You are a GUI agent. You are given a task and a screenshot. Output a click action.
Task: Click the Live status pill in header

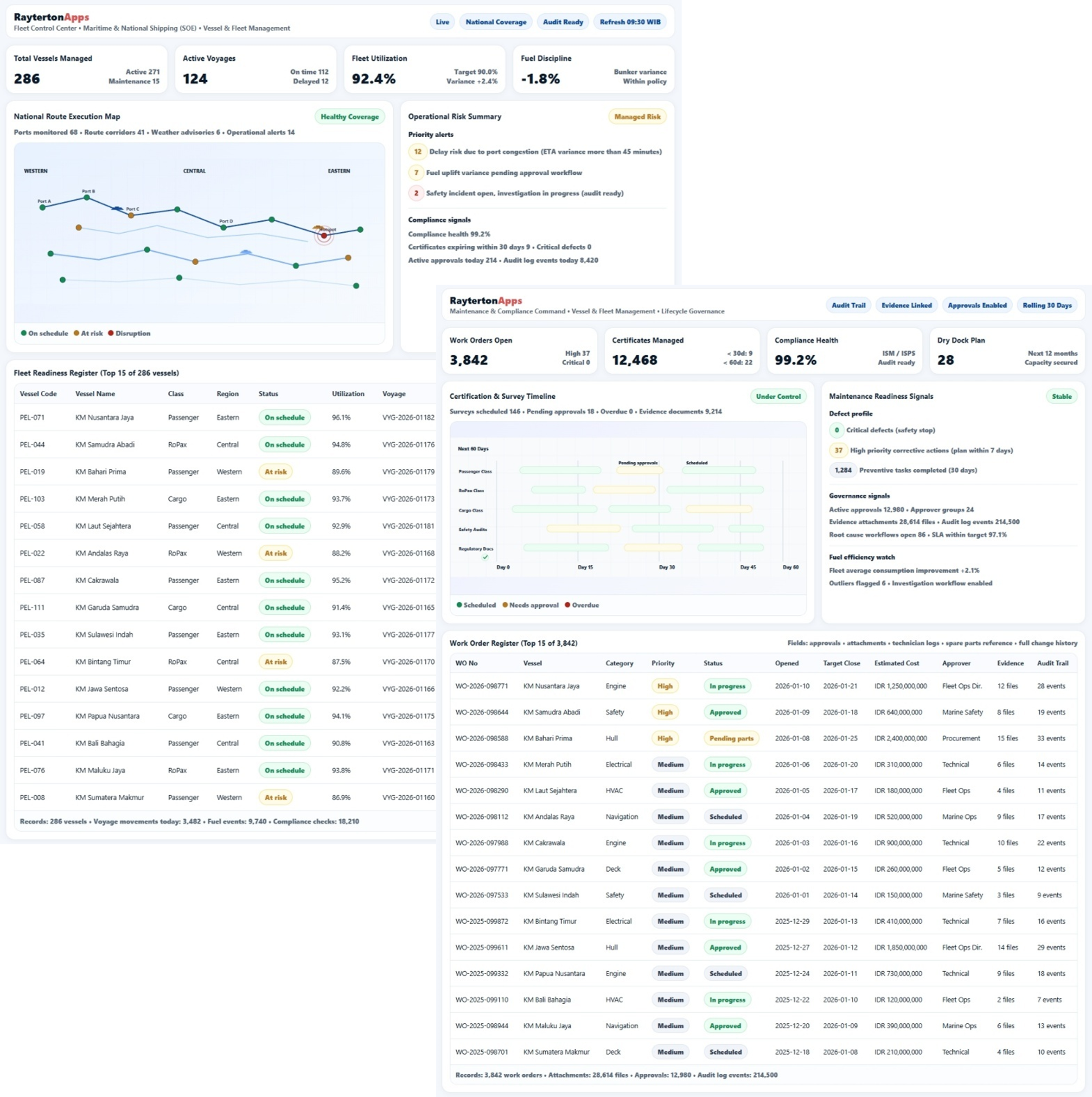[442, 22]
